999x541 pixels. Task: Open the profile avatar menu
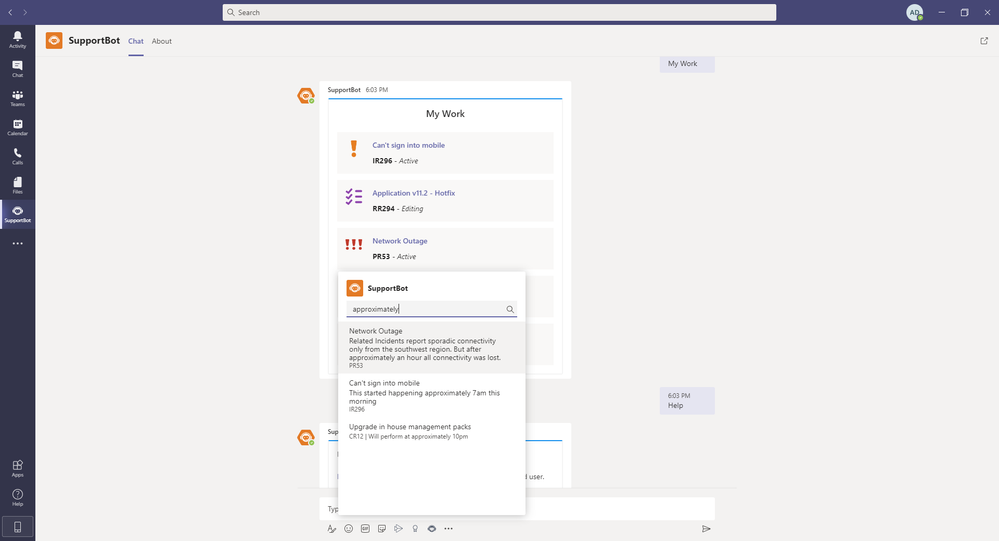[x=914, y=12]
